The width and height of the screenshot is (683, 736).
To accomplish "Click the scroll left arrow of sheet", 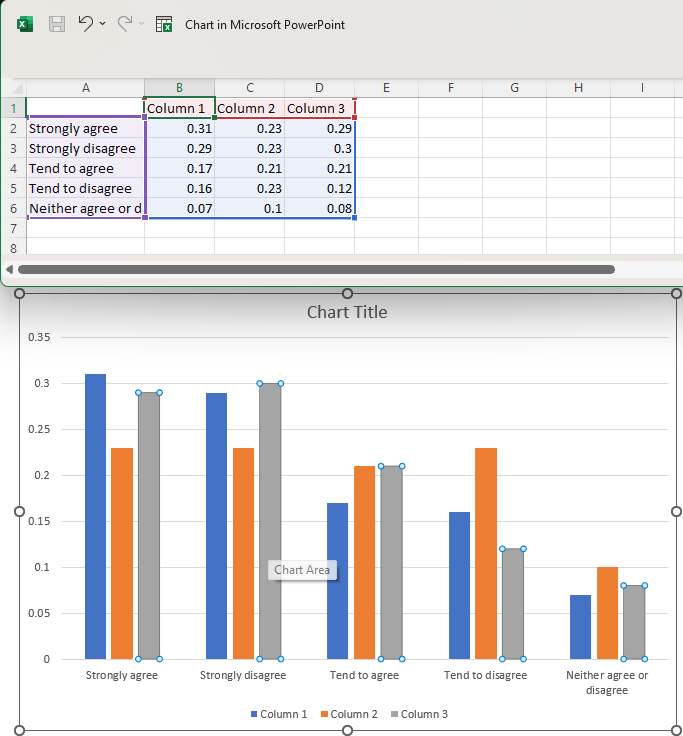I will (x=10, y=269).
